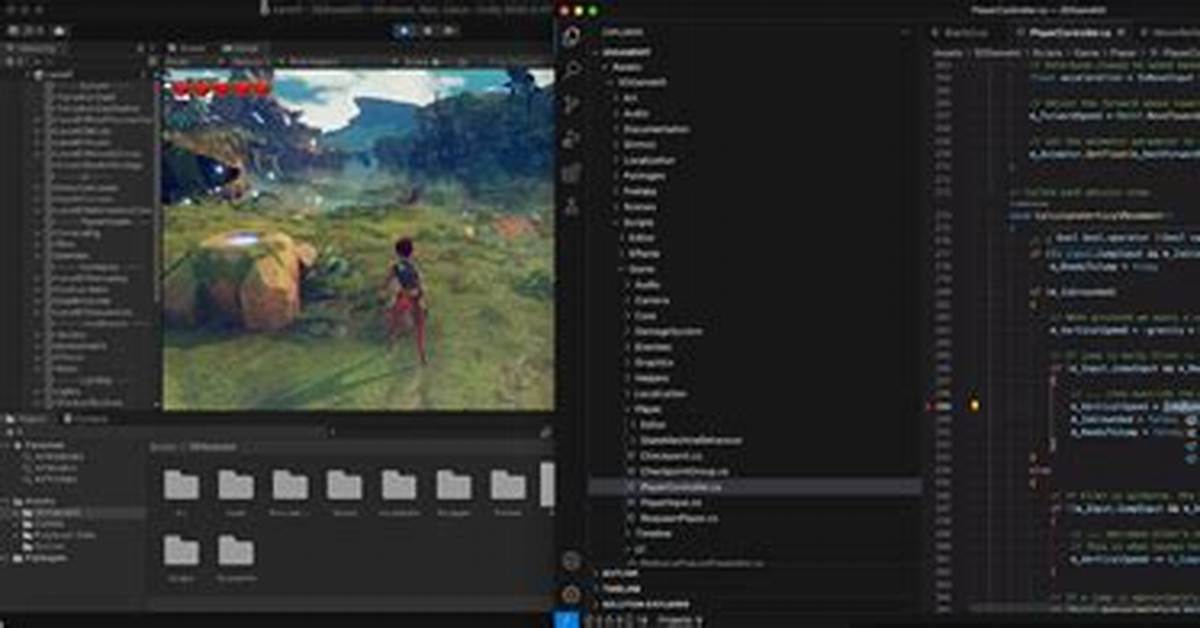
Task: Open the Extensions view in activity bar
Action: pos(571,172)
